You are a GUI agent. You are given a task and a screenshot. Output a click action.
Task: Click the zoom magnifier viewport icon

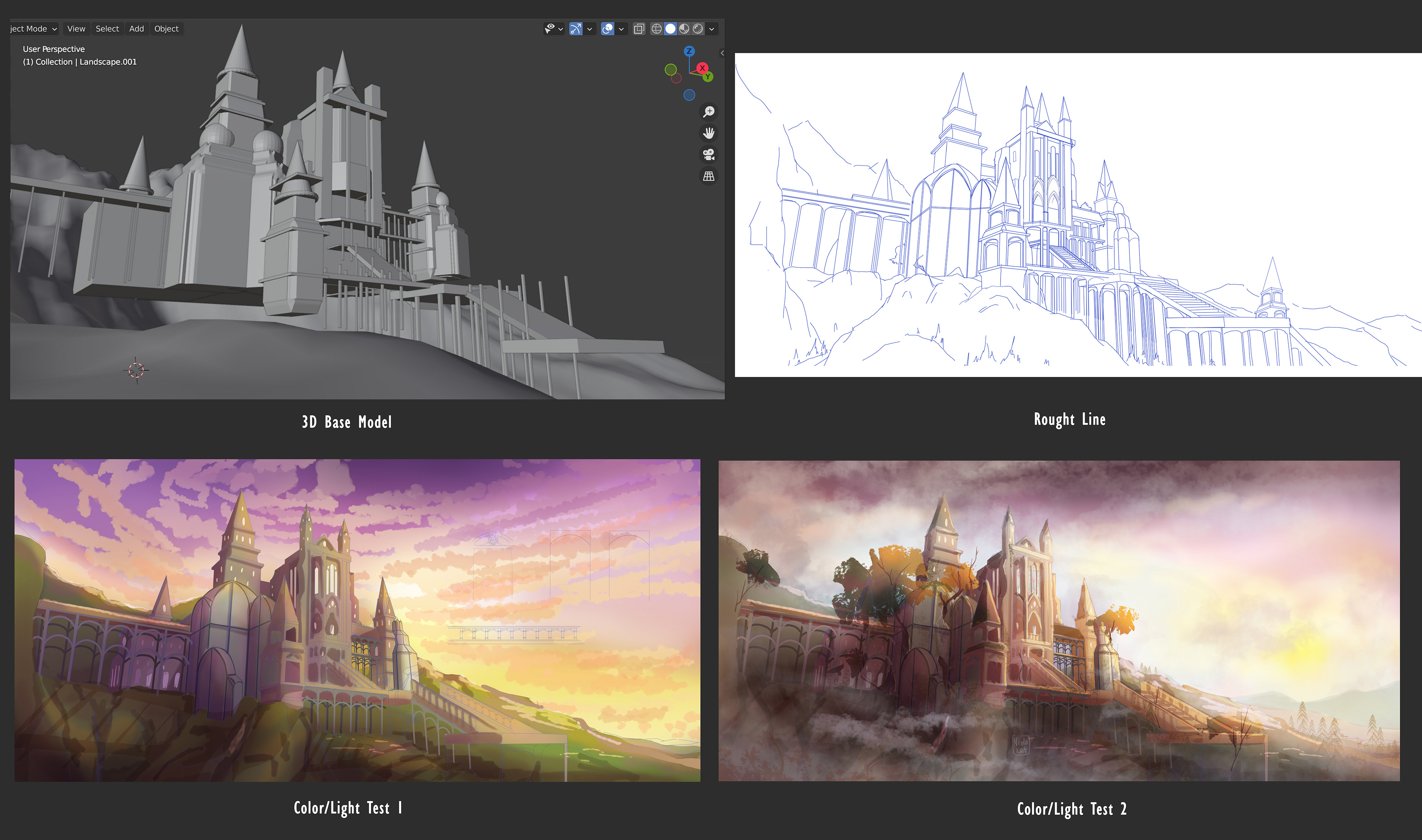(708, 111)
